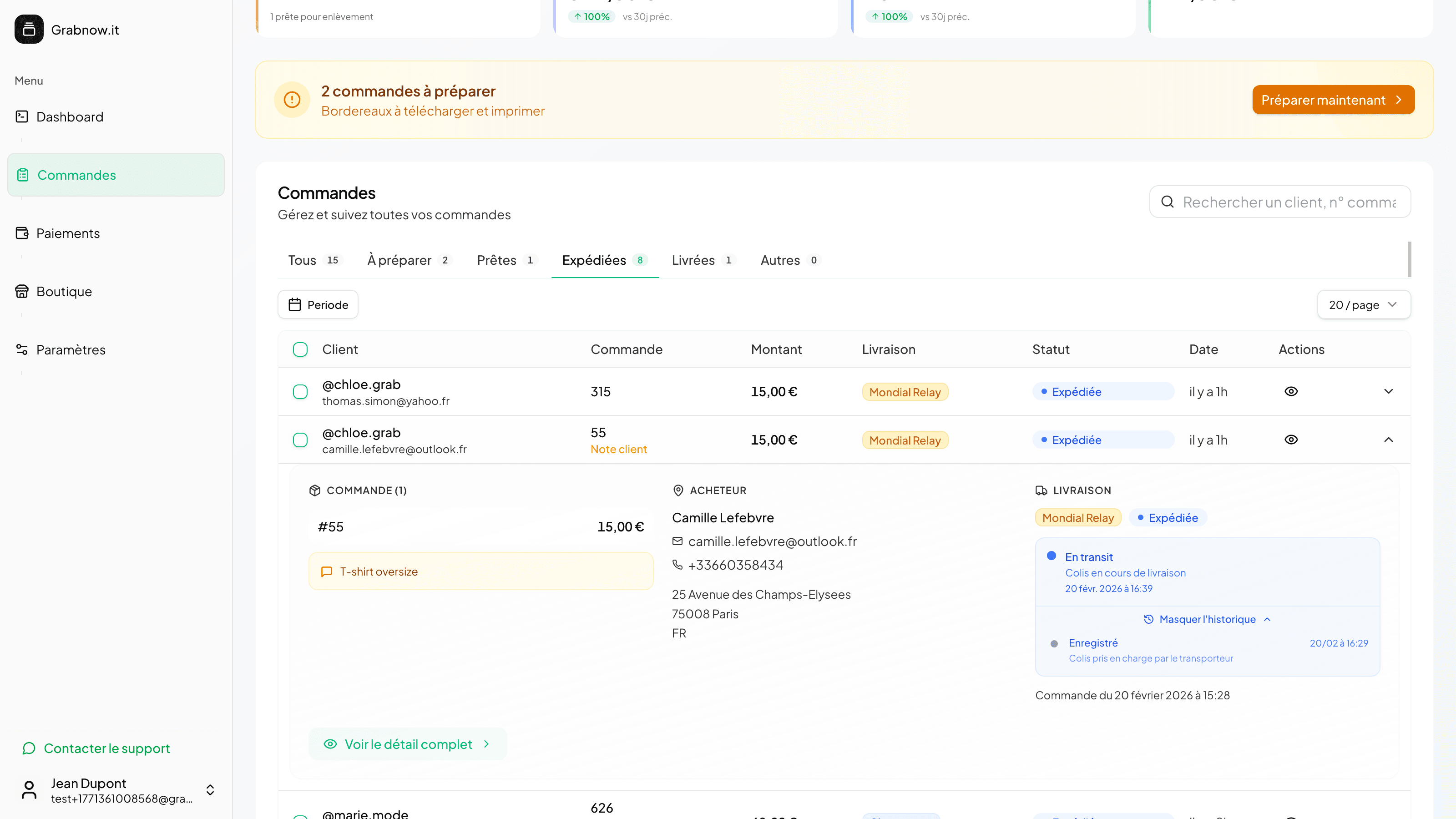Image resolution: width=1456 pixels, height=819 pixels.
Task: Open the Dashboard section icon
Action: [22, 116]
